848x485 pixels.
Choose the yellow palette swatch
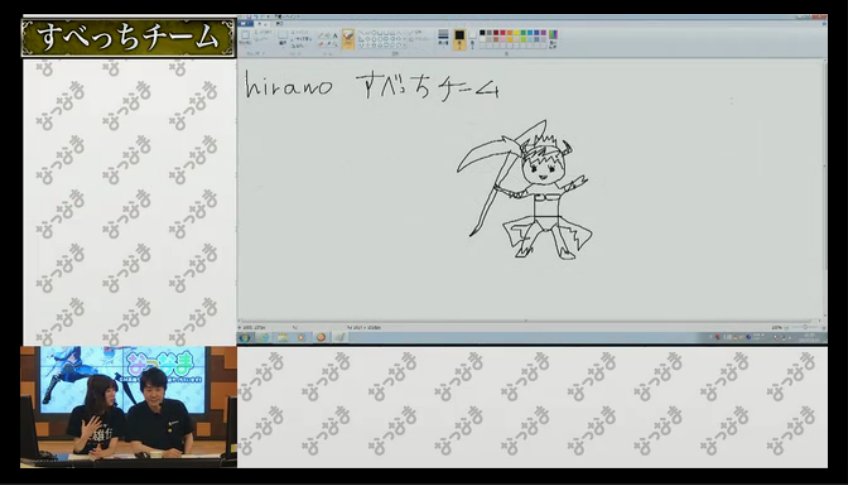[x=516, y=32]
